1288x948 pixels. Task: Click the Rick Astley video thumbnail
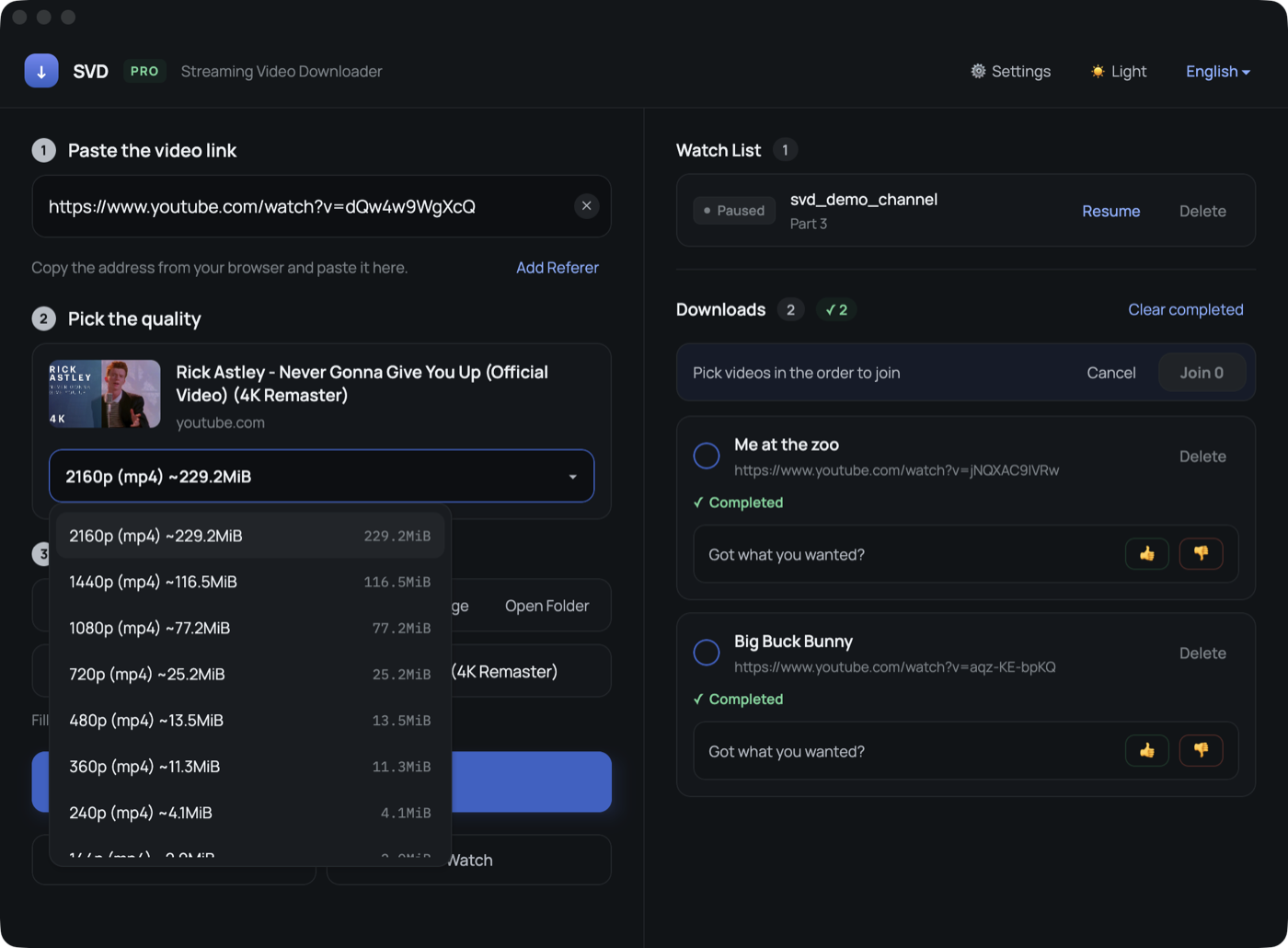pos(105,394)
